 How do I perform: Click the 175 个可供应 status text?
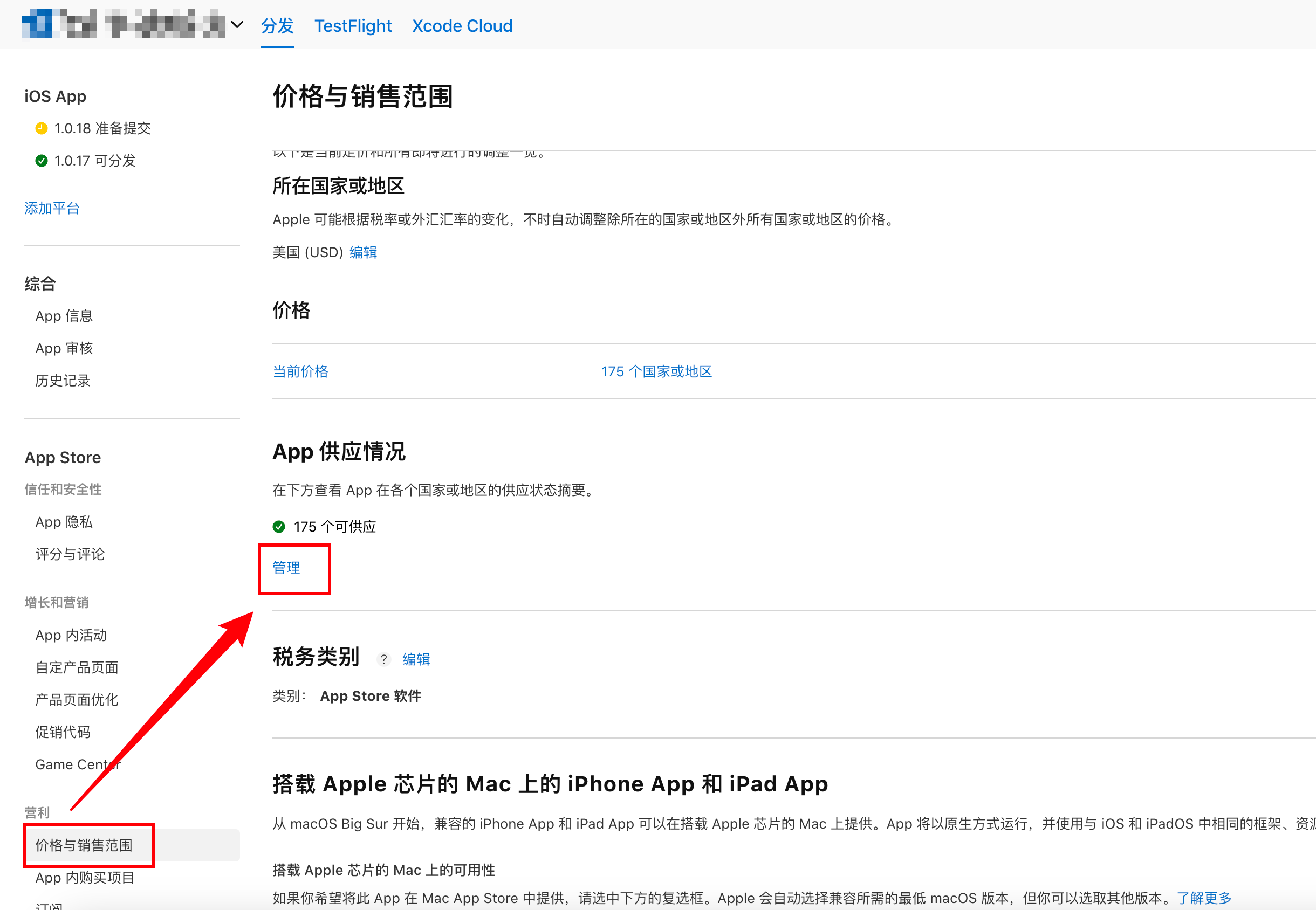335,527
